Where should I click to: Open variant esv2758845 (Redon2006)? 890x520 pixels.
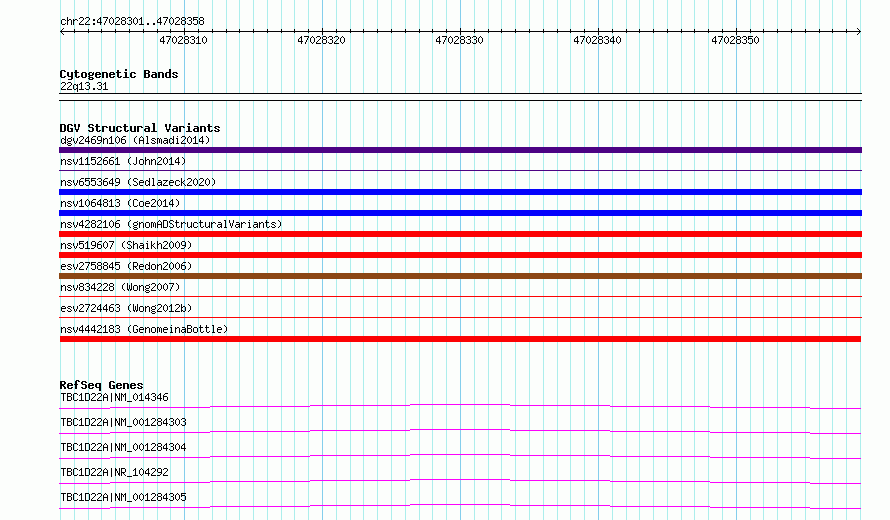tap(126, 266)
